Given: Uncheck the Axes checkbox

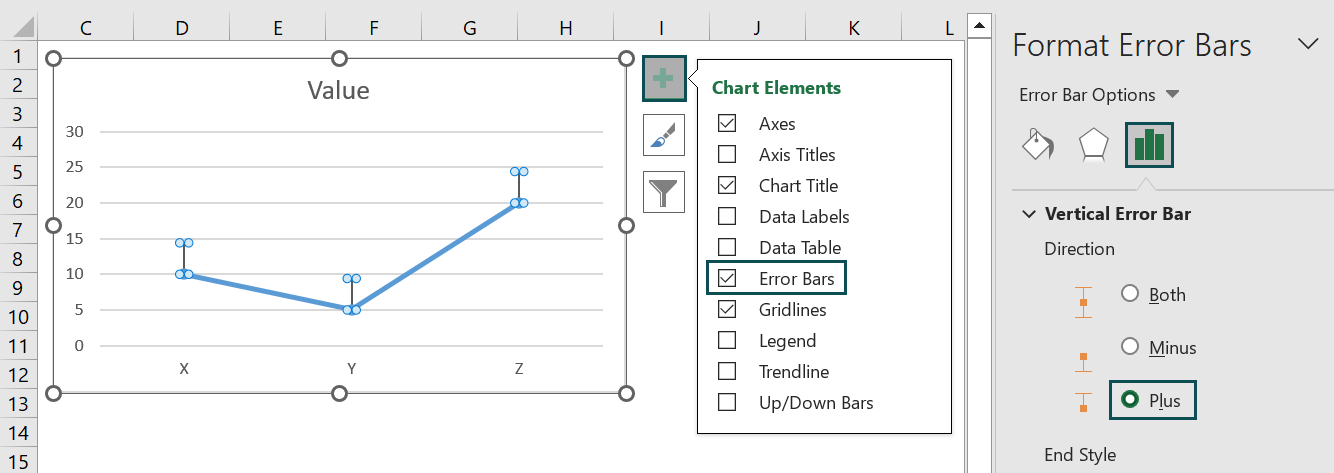Looking at the screenshot, I should pyautogui.click(x=727, y=123).
